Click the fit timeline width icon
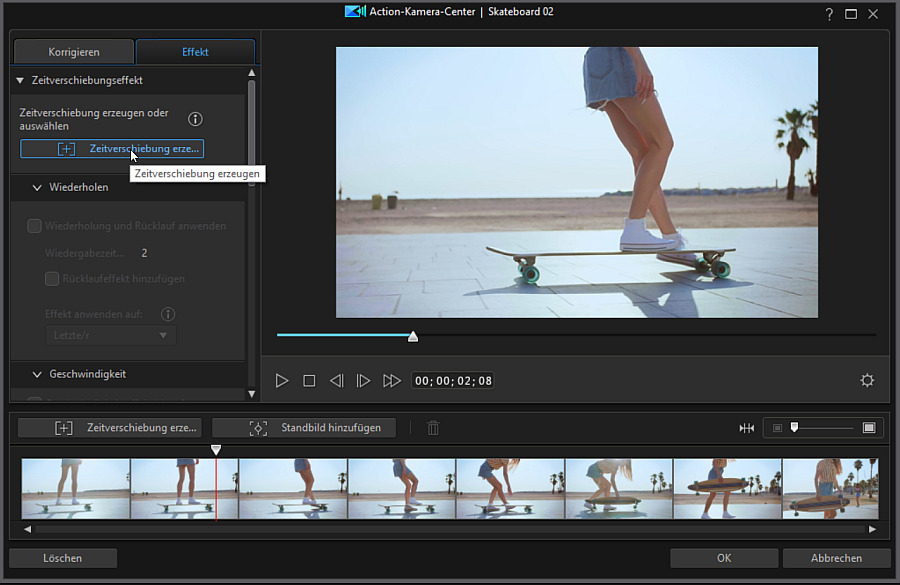This screenshot has width=900, height=585. click(746, 428)
